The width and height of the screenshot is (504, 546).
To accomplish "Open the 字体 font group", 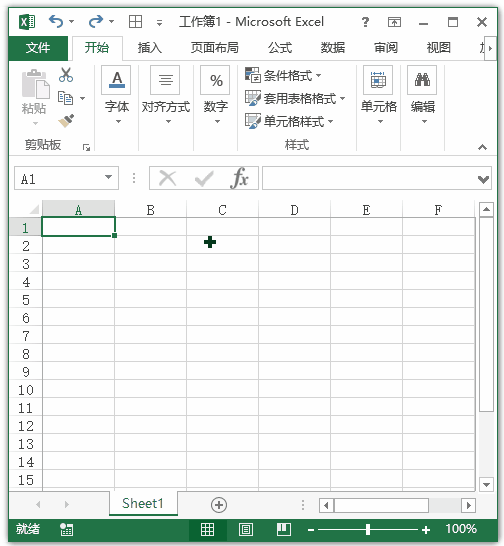I will pos(116,95).
